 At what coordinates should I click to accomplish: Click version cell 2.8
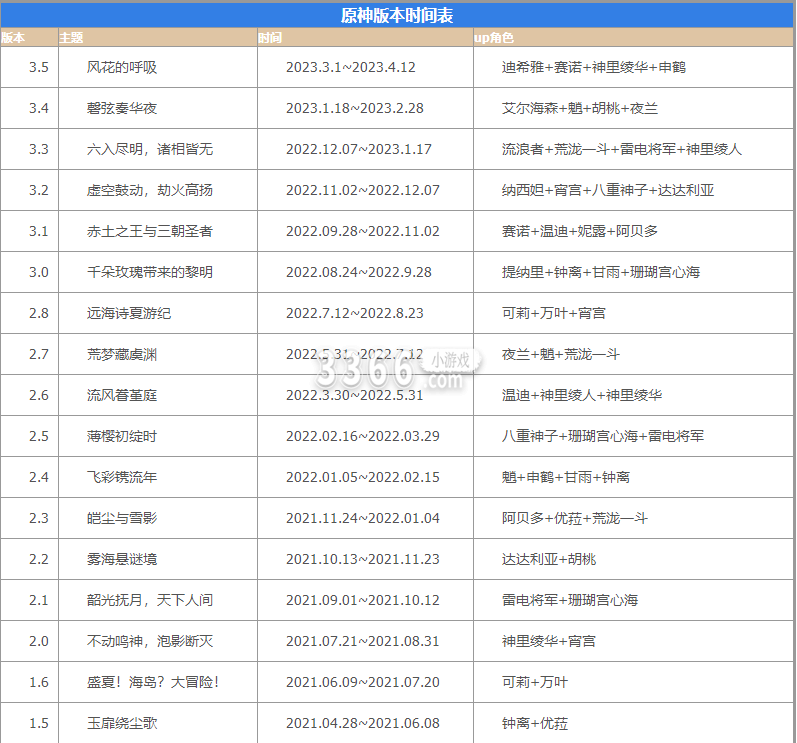coord(39,313)
